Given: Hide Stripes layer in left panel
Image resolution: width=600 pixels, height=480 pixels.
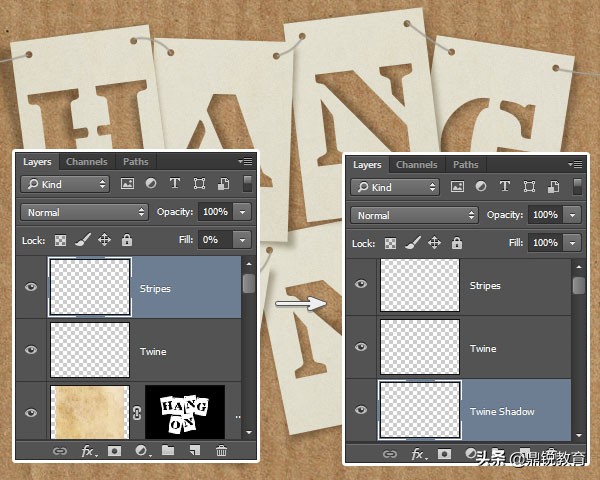Looking at the screenshot, I should tap(31, 287).
